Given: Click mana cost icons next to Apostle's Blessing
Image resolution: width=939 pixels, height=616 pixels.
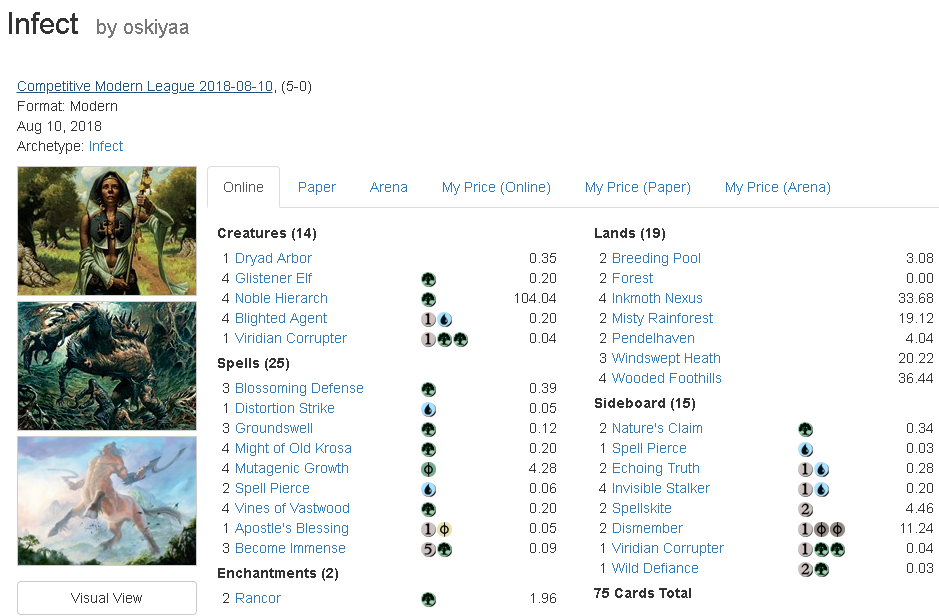Looking at the screenshot, I should pos(436,529).
